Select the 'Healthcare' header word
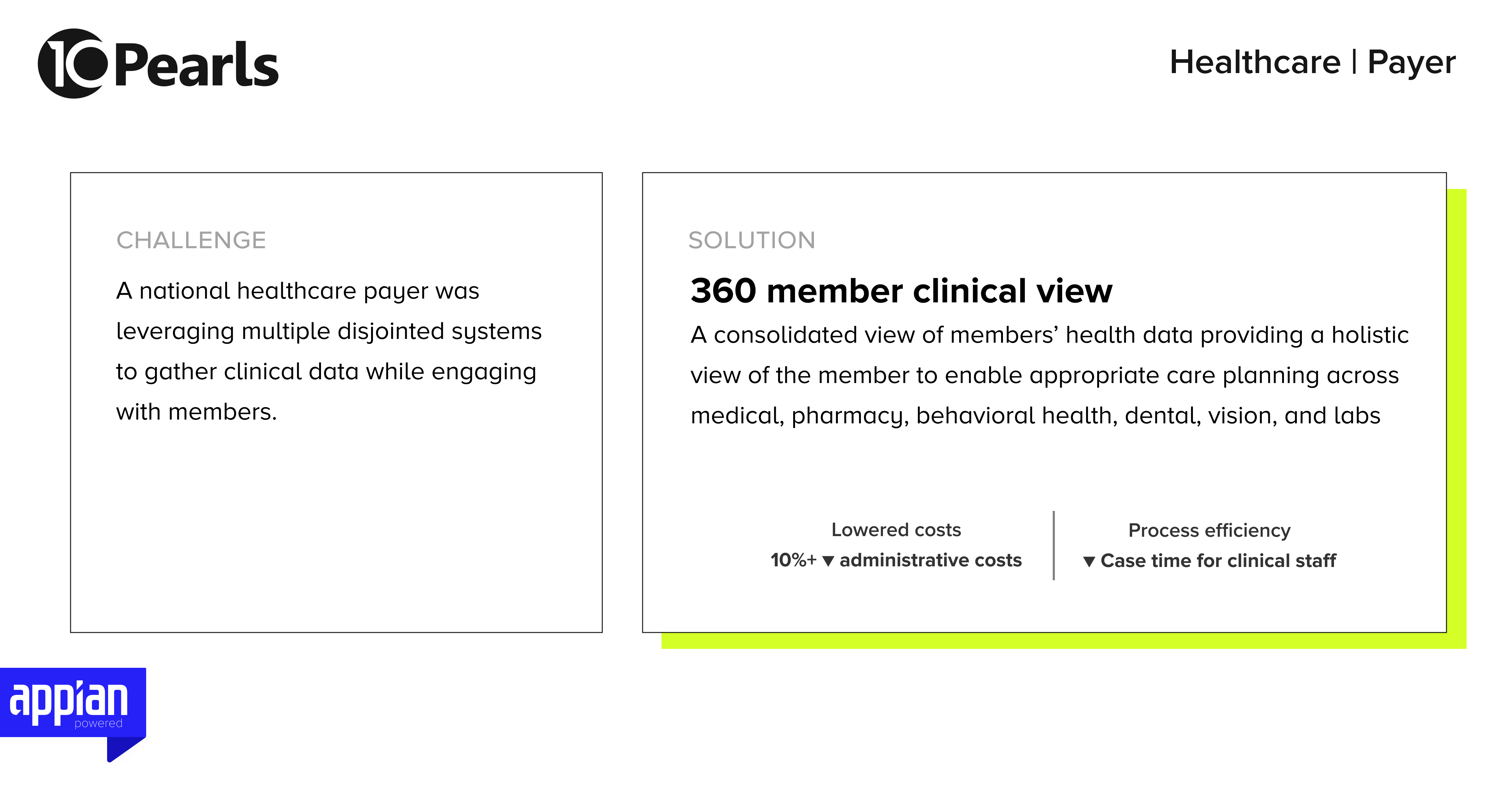1512x790 pixels. pyautogui.click(x=1255, y=62)
